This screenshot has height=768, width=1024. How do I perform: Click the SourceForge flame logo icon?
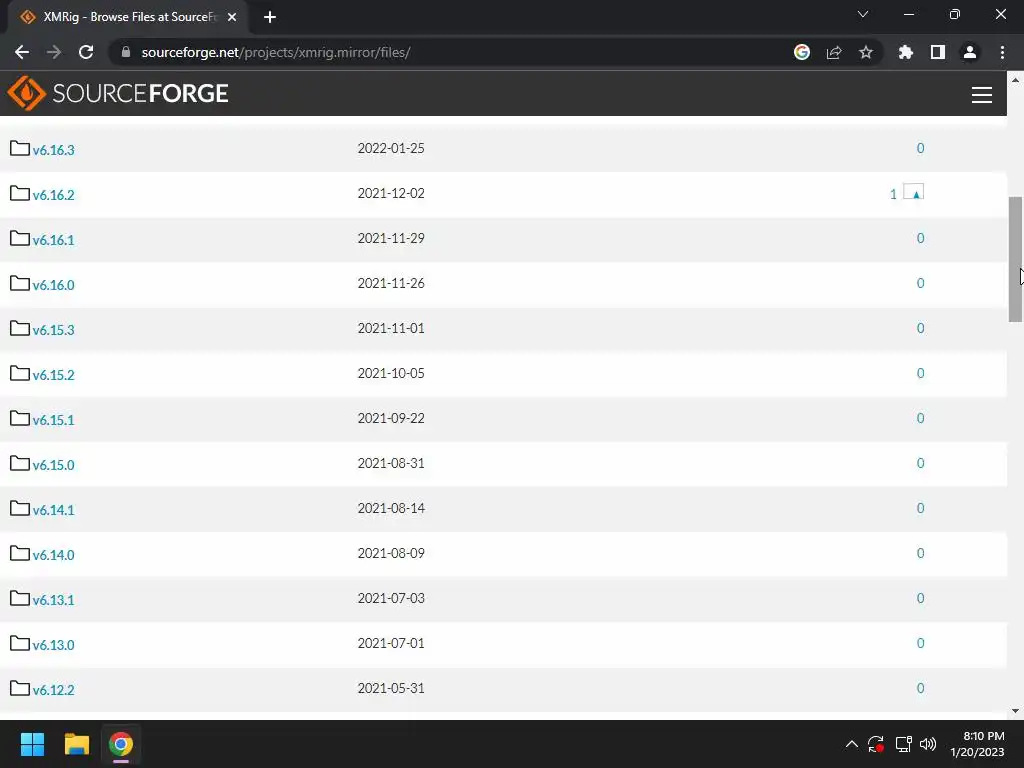(x=26, y=93)
